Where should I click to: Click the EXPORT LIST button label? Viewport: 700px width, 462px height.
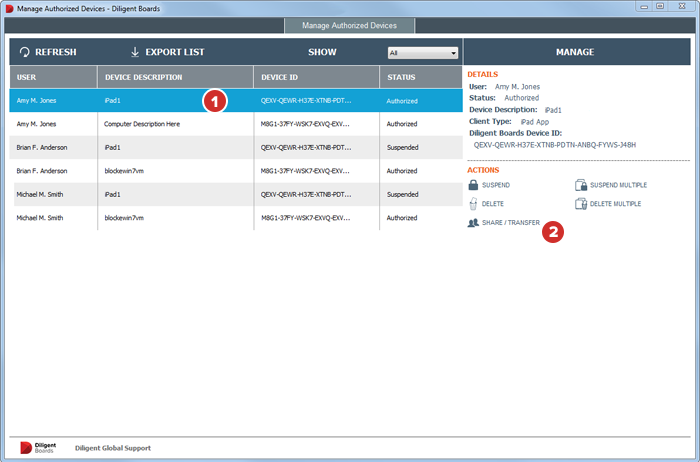point(175,52)
